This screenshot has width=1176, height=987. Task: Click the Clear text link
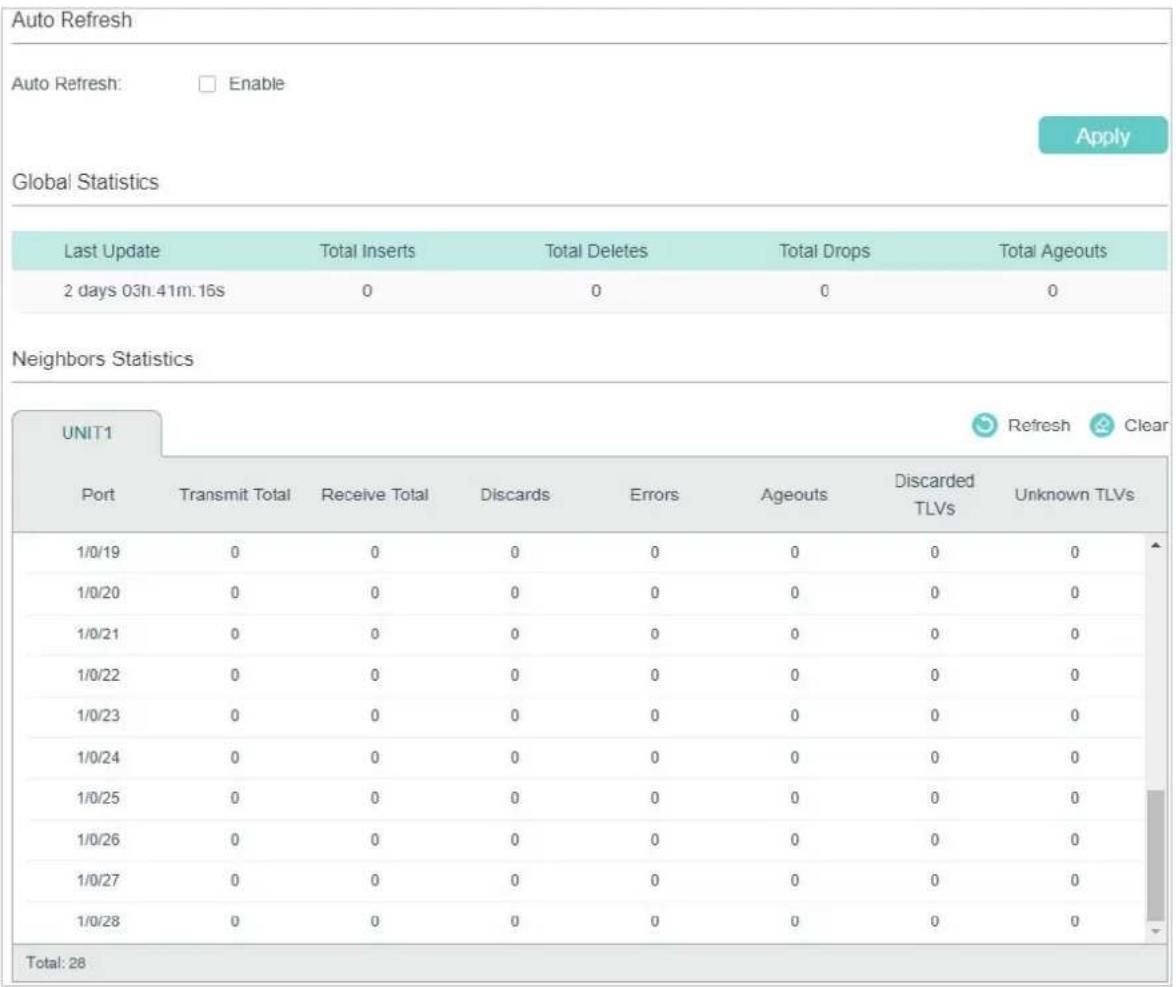pyautogui.click(x=1145, y=425)
